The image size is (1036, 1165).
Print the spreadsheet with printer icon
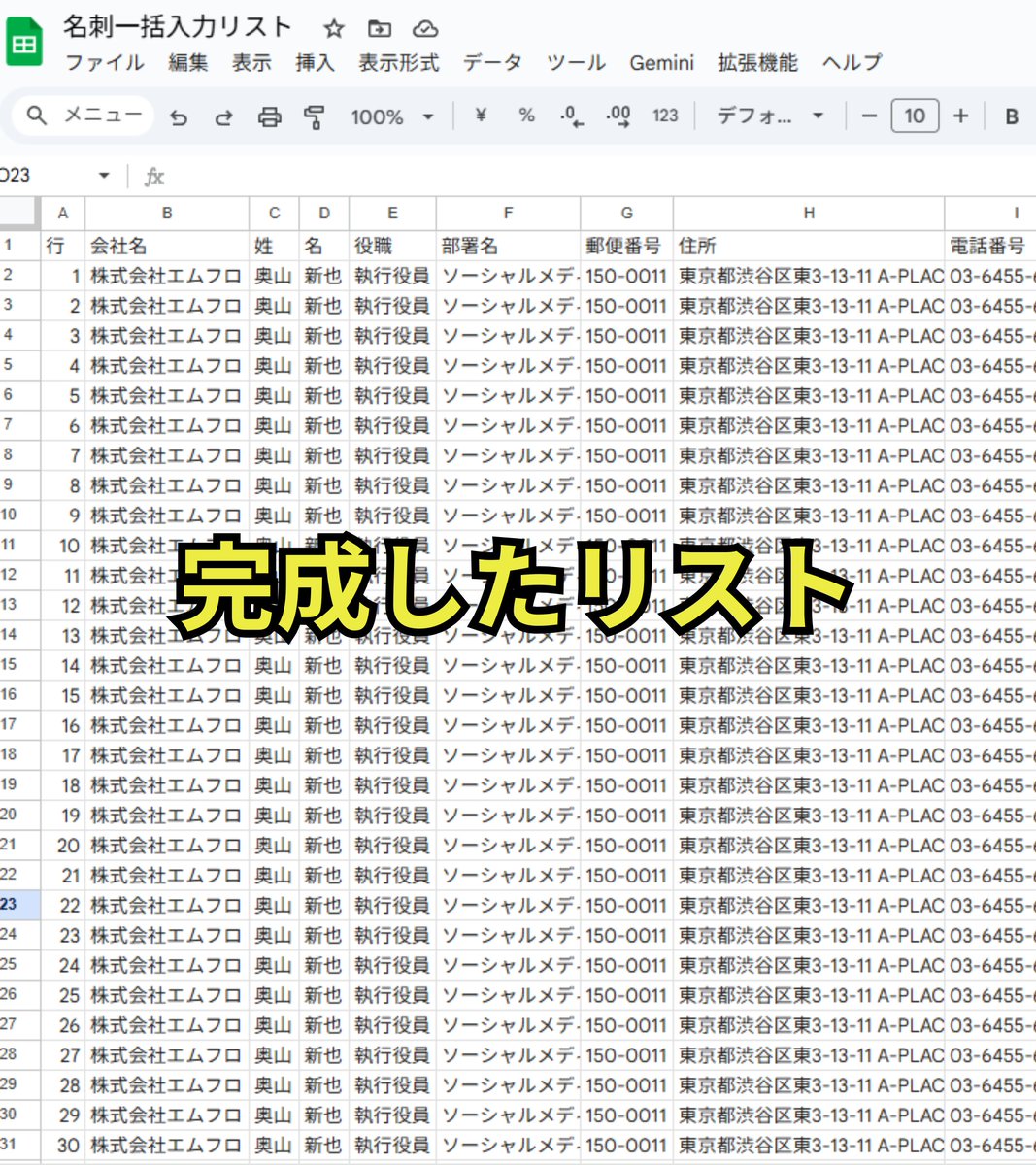(x=269, y=116)
